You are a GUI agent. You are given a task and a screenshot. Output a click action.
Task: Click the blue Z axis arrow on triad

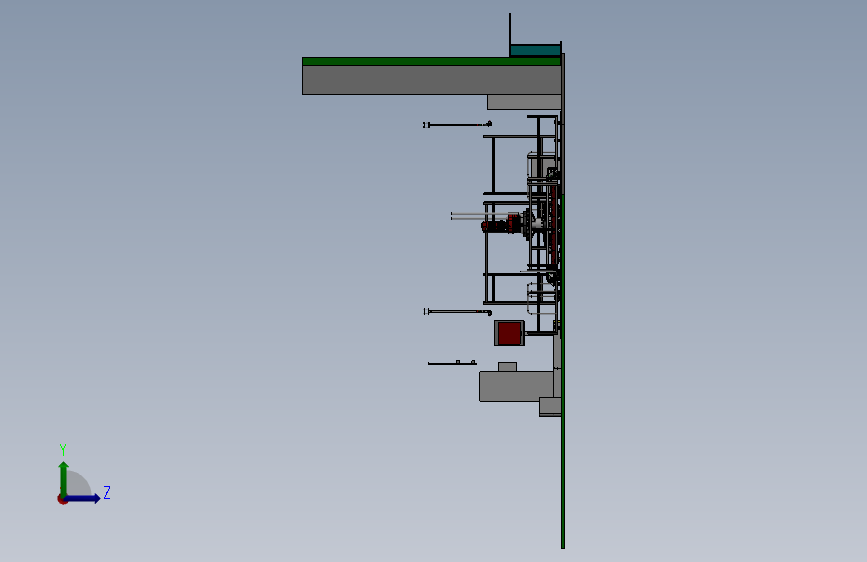[82, 498]
